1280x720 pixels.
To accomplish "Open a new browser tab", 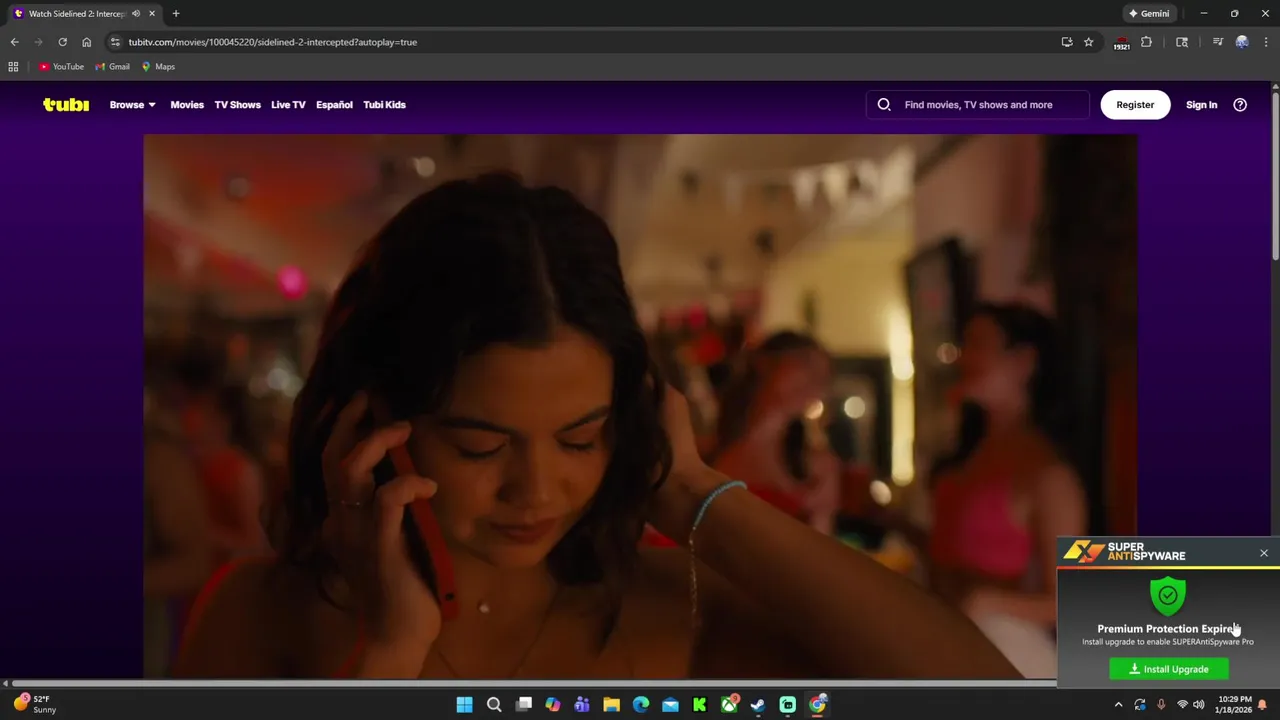I will point(176,14).
